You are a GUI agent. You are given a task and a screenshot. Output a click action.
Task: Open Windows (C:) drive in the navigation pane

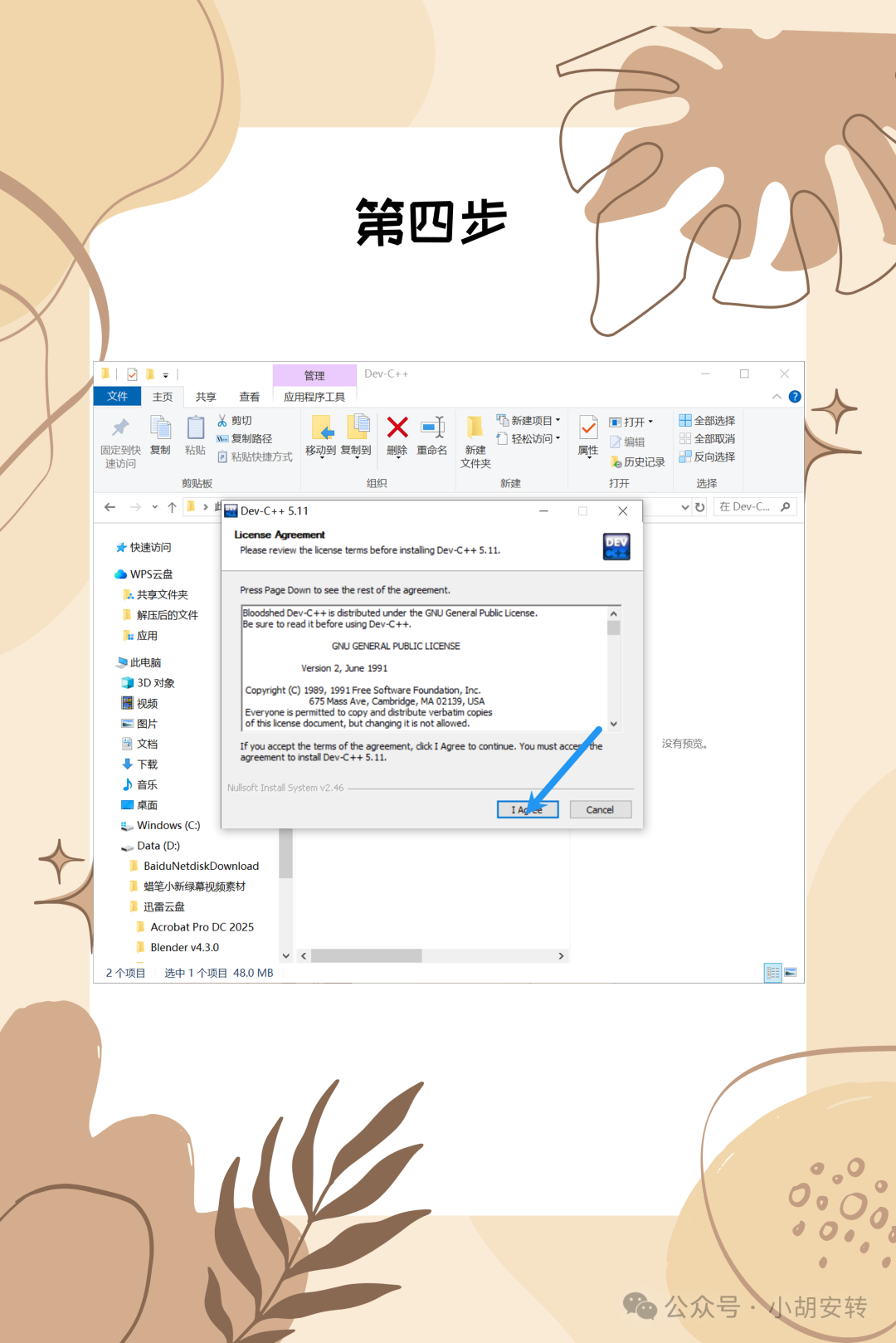[161, 826]
